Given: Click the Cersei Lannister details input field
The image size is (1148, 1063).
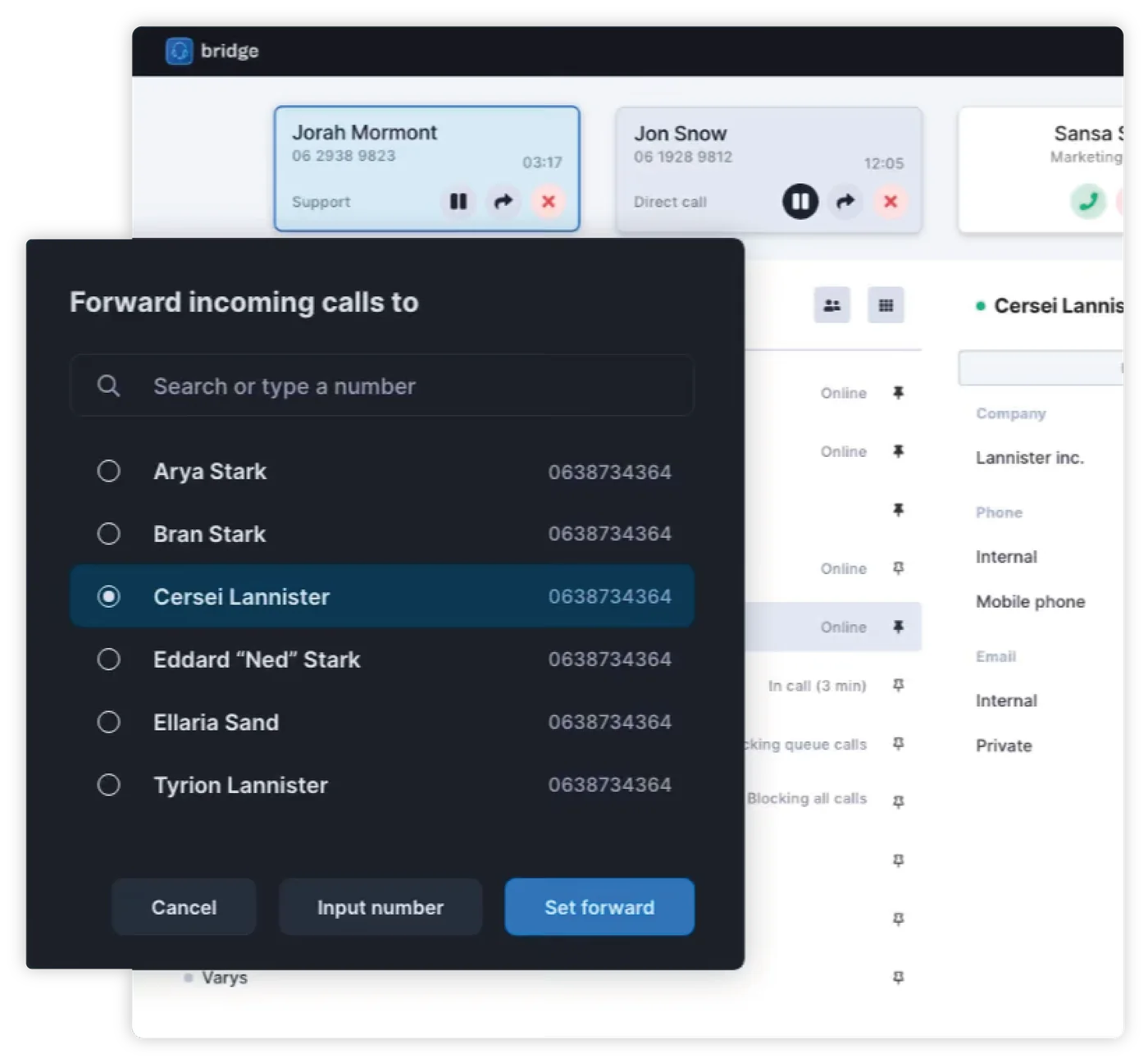Looking at the screenshot, I should click(x=1041, y=367).
